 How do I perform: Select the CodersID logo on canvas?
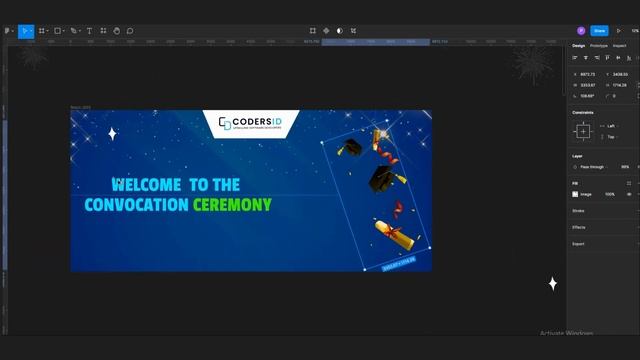click(x=250, y=123)
